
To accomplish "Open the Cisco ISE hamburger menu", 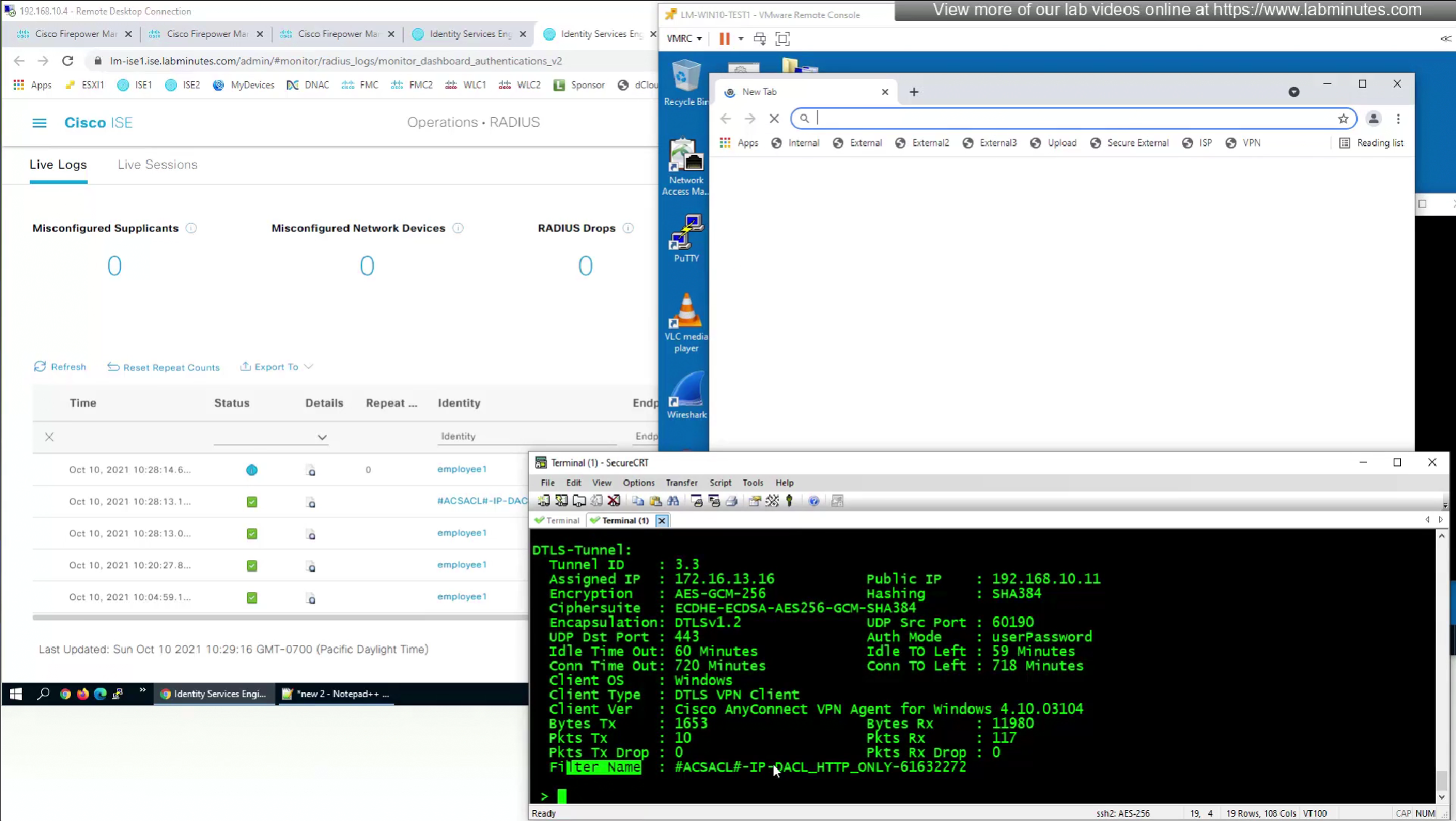I will [x=39, y=122].
